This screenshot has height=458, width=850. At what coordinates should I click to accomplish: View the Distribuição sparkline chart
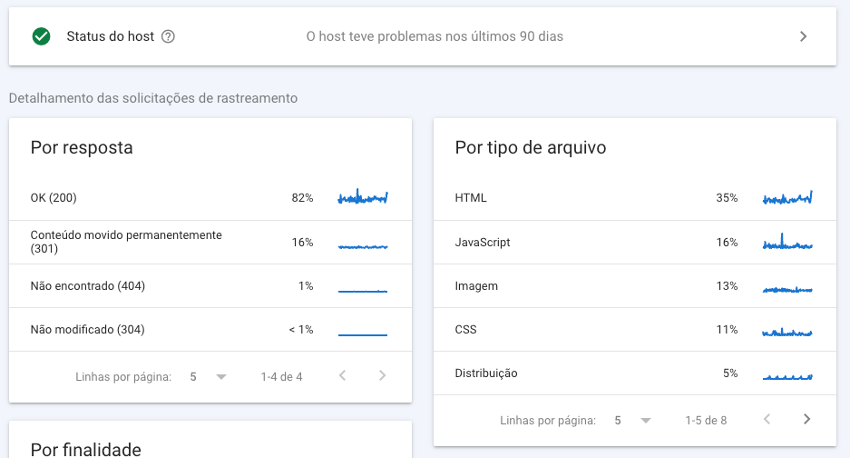pyautogui.click(x=788, y=377)
